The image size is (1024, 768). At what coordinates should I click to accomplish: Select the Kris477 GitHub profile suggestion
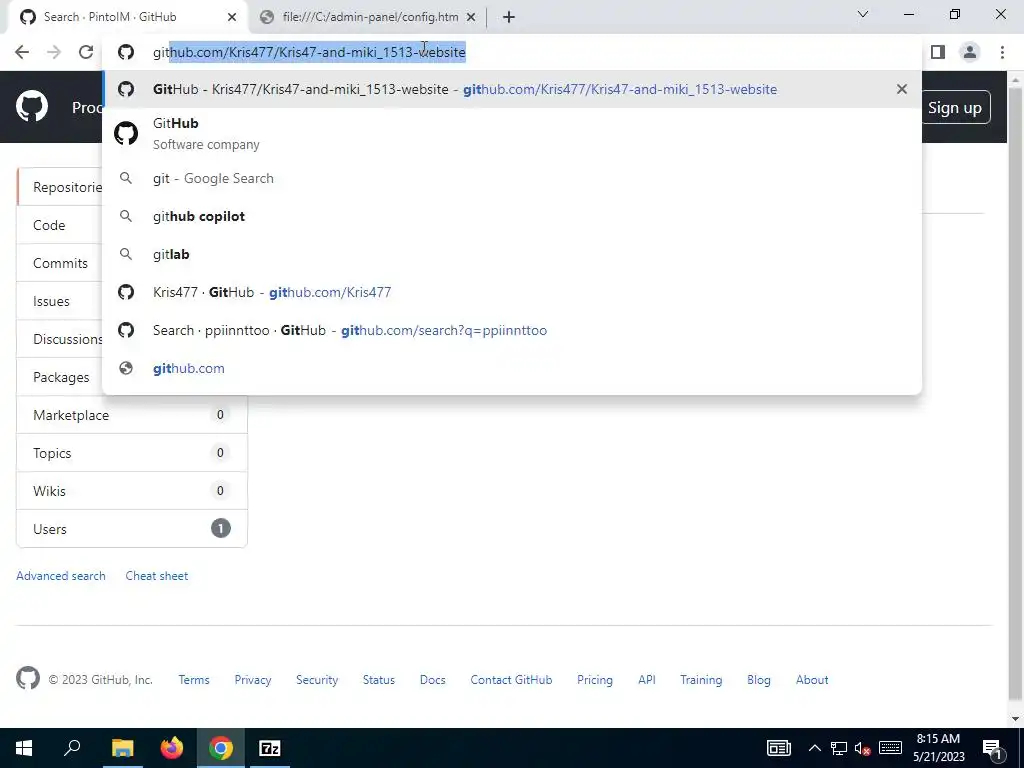tap(512, 292)
